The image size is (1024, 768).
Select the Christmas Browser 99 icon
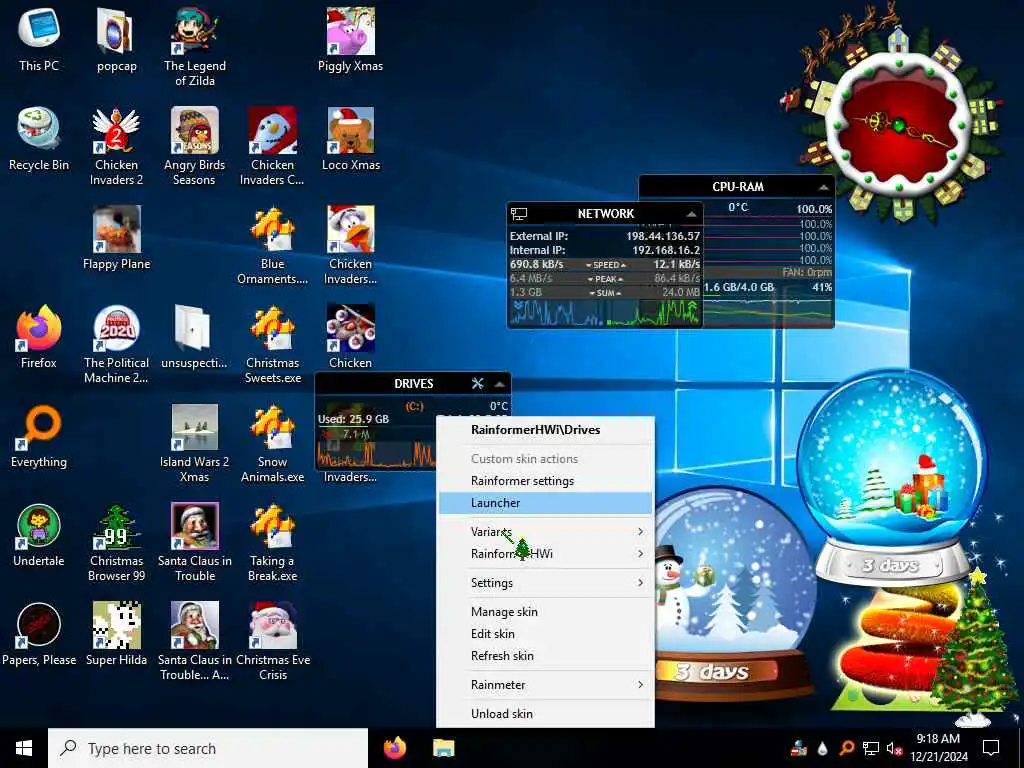click(116, 542)
